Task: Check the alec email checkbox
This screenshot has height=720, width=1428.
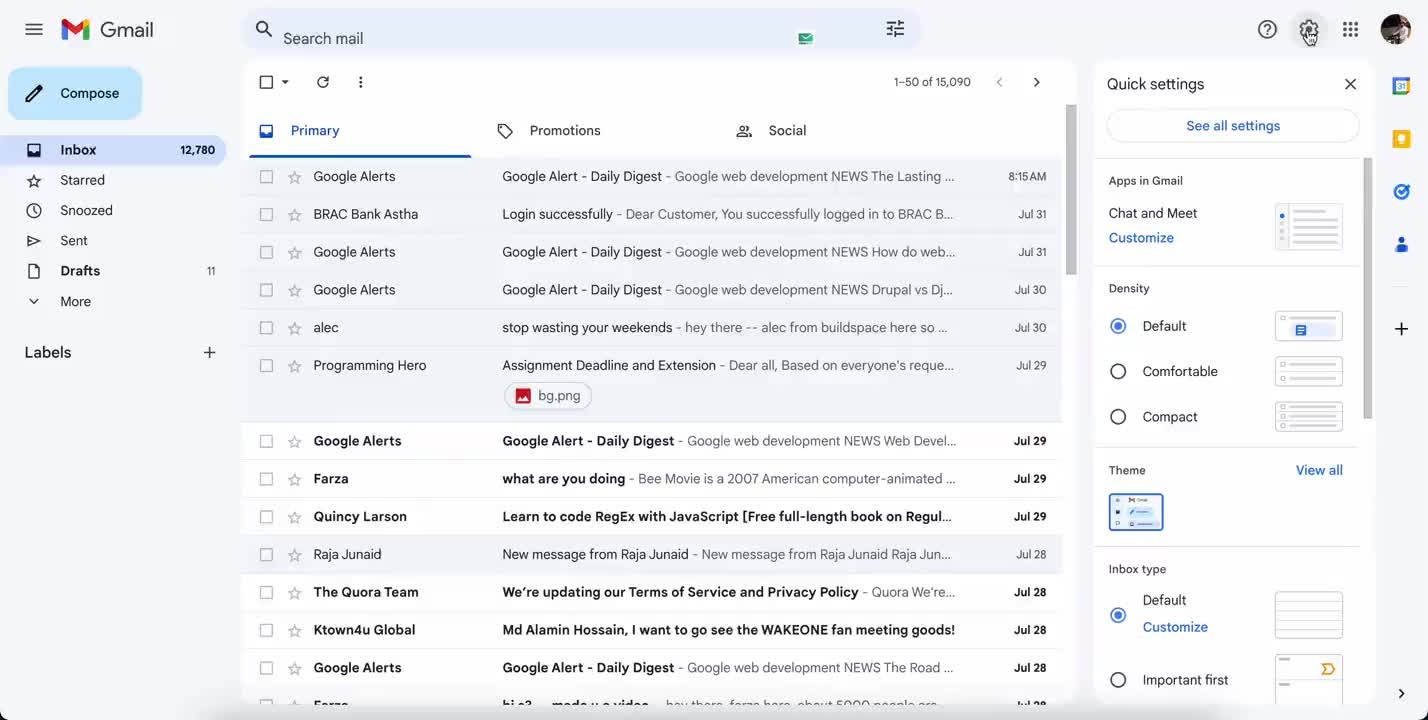Action: click(266, 328)
